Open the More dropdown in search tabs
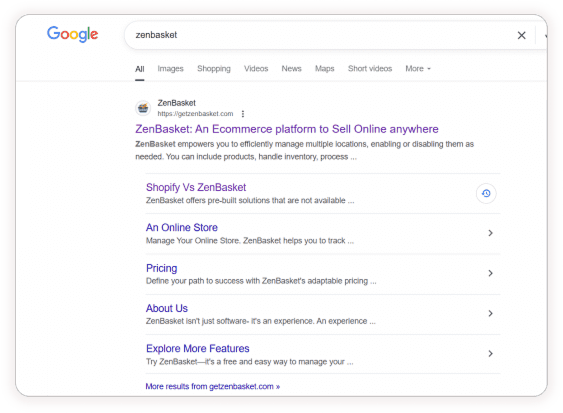 point(418,69)
